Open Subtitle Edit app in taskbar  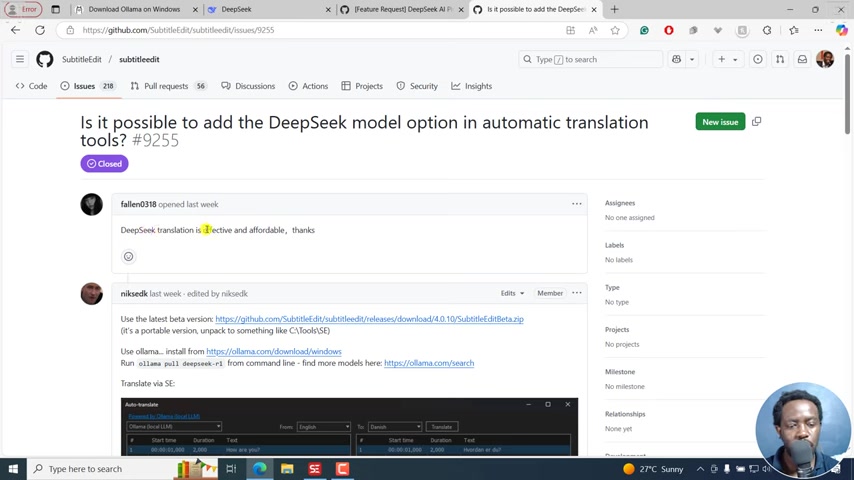click(314, 469)
